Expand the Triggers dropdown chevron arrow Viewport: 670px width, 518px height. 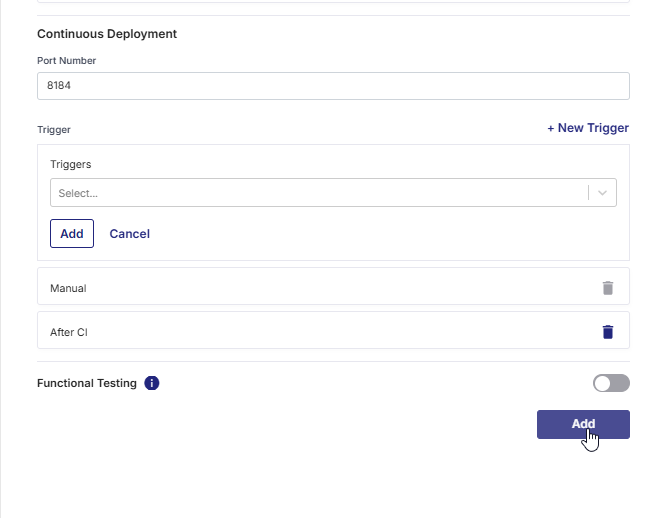coord(603,193)
